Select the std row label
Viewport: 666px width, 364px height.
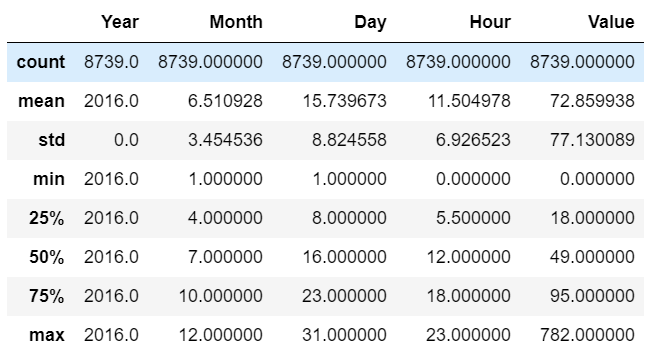(52, 140)
